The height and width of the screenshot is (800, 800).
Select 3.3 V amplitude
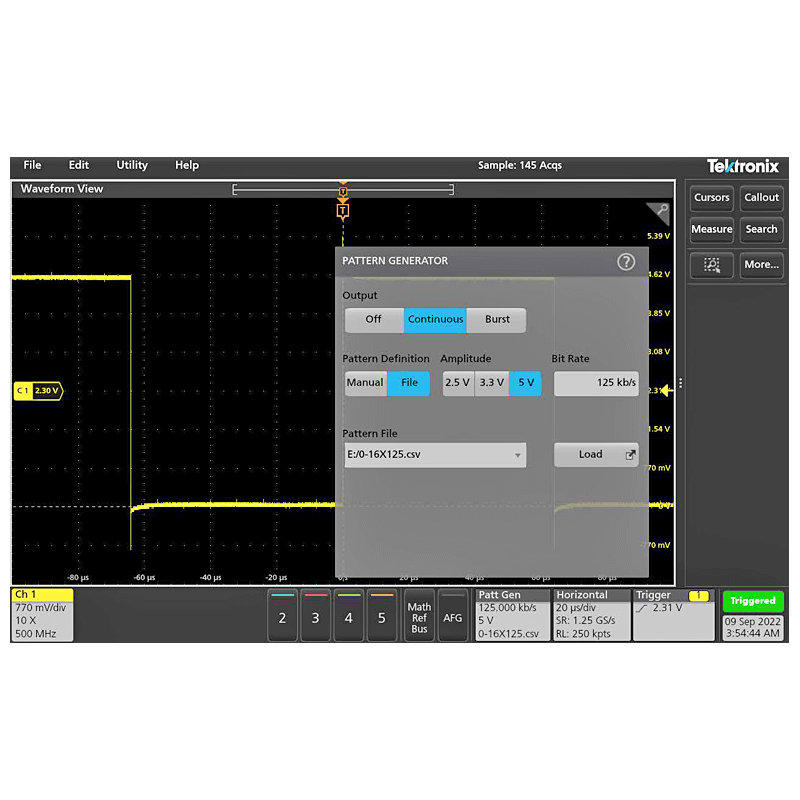[491, 382]
